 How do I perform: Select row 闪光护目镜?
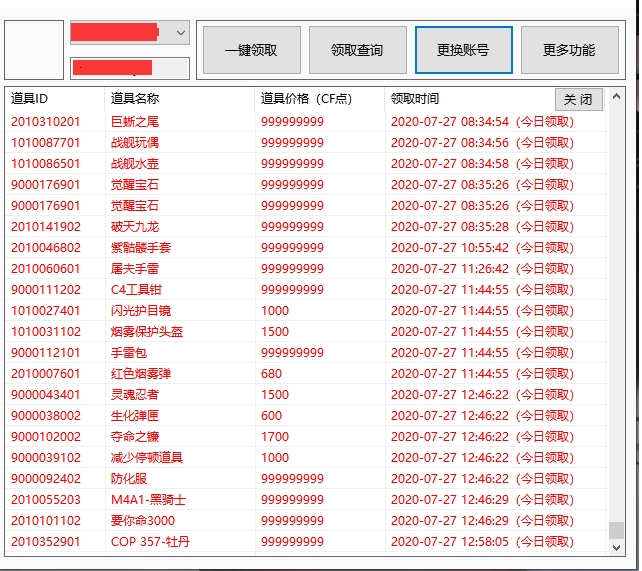click(x=305, y=311)
